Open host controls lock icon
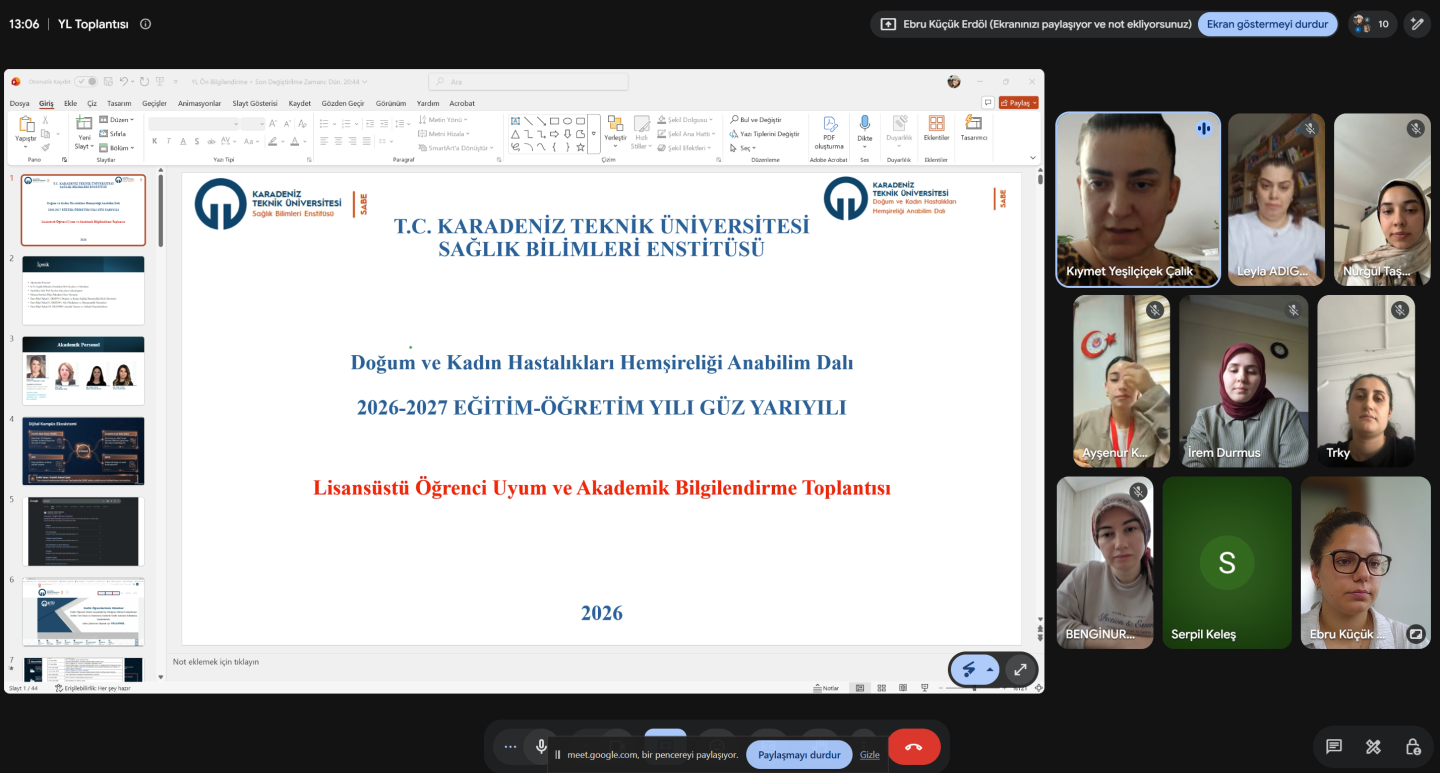This screenshot has width=1440, height=773. click(x=1413, y=746)
